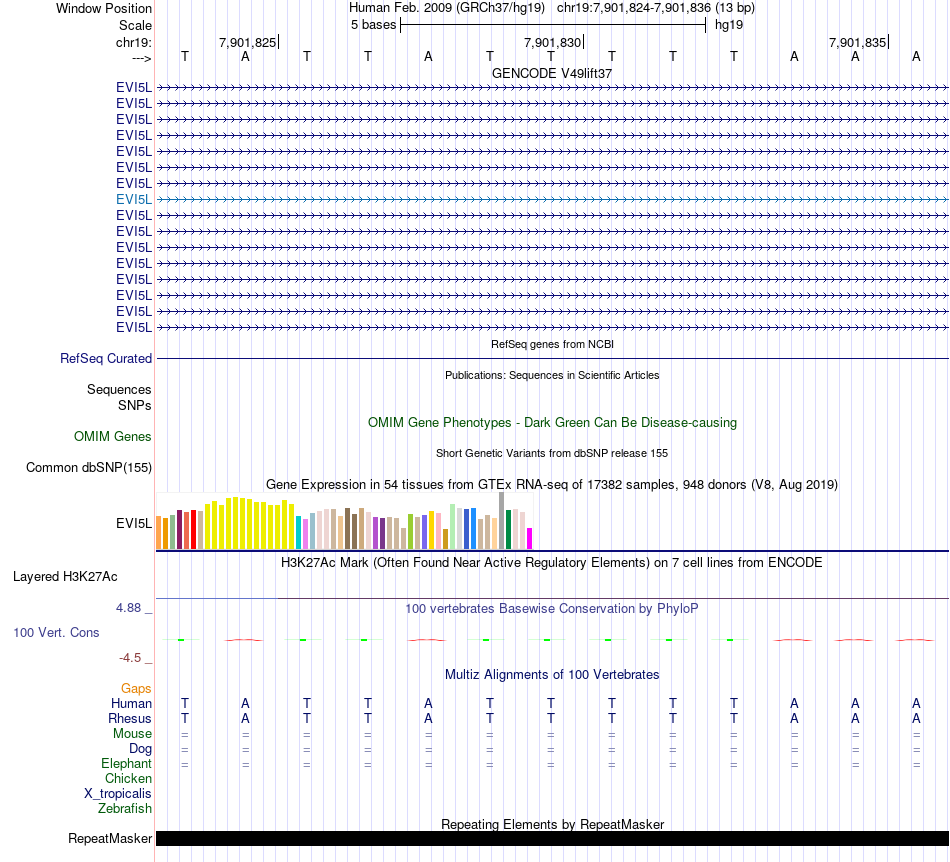Viewport: 950px width, 862px height.
Task: Click the orange Gaps label
Action: pos(136,688)
